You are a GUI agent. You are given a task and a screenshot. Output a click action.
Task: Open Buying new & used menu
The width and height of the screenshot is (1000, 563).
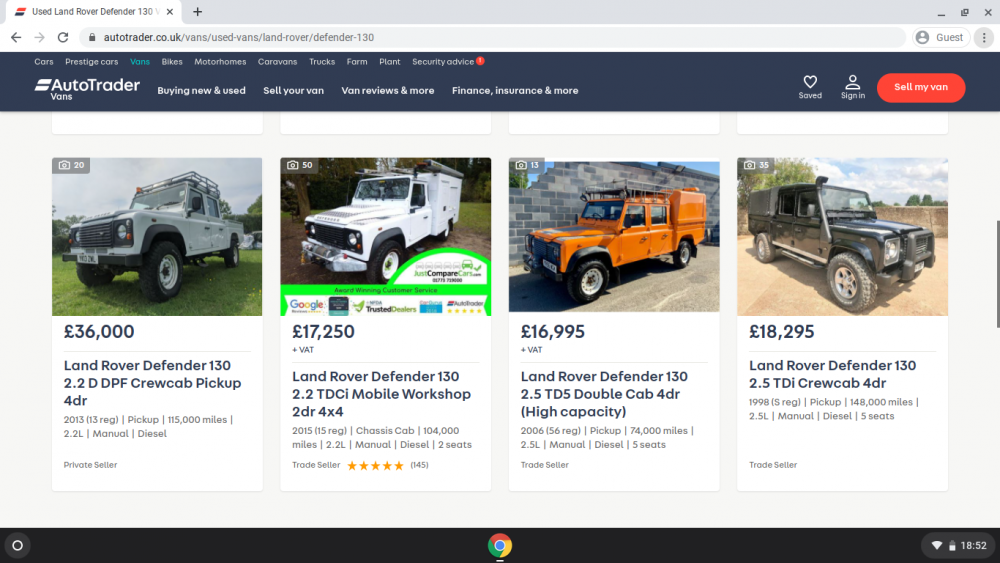202,91
